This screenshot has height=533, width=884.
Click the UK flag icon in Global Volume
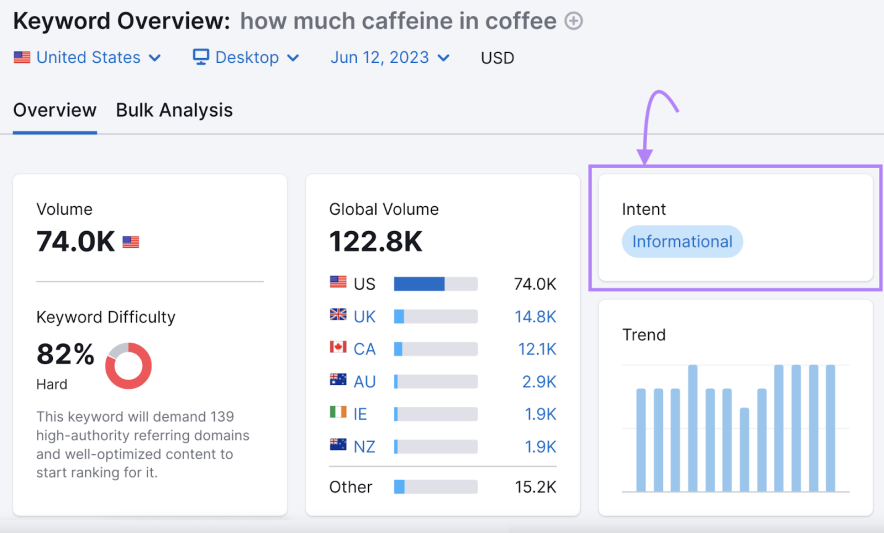[338, 316]
